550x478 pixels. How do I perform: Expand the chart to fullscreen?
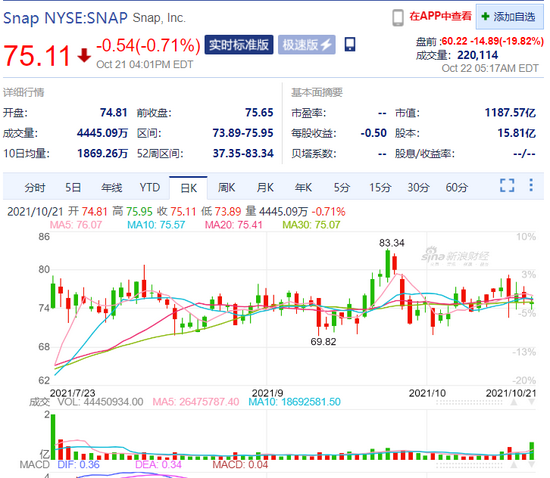507,185
